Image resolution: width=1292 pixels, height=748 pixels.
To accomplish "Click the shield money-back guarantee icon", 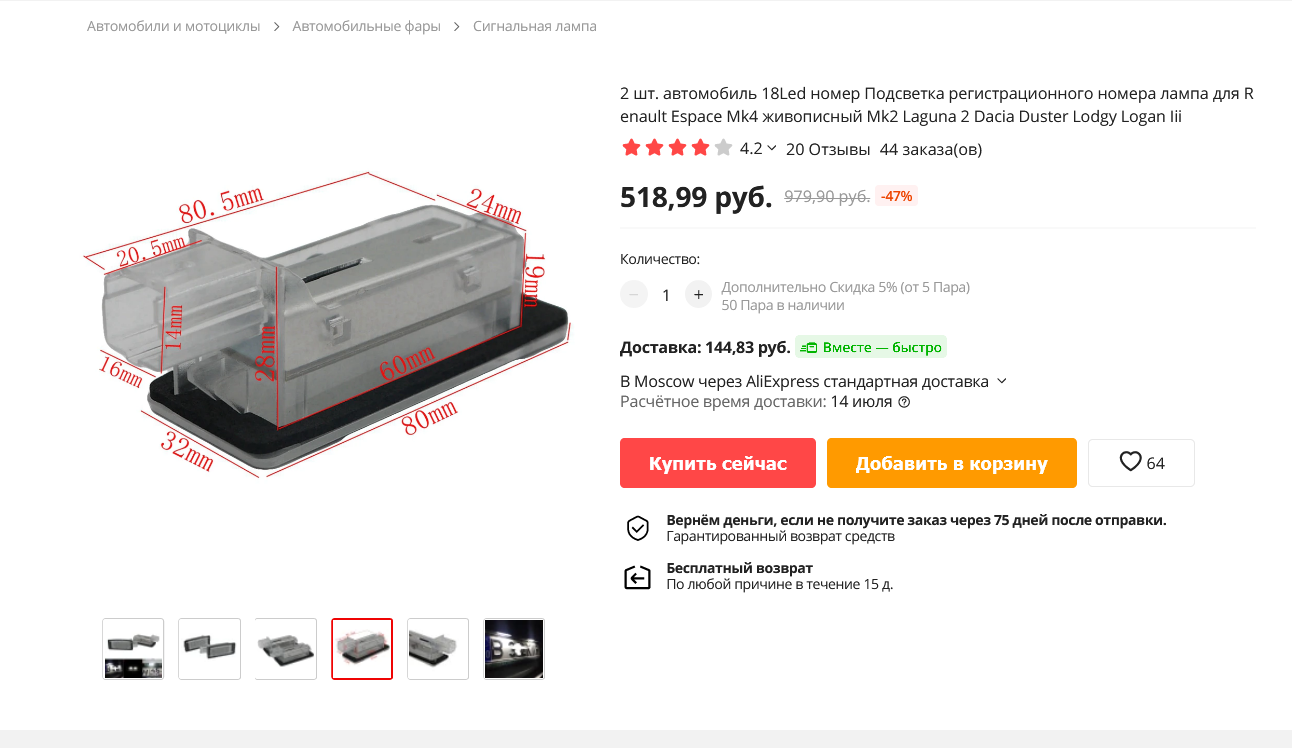I will 638,528.
